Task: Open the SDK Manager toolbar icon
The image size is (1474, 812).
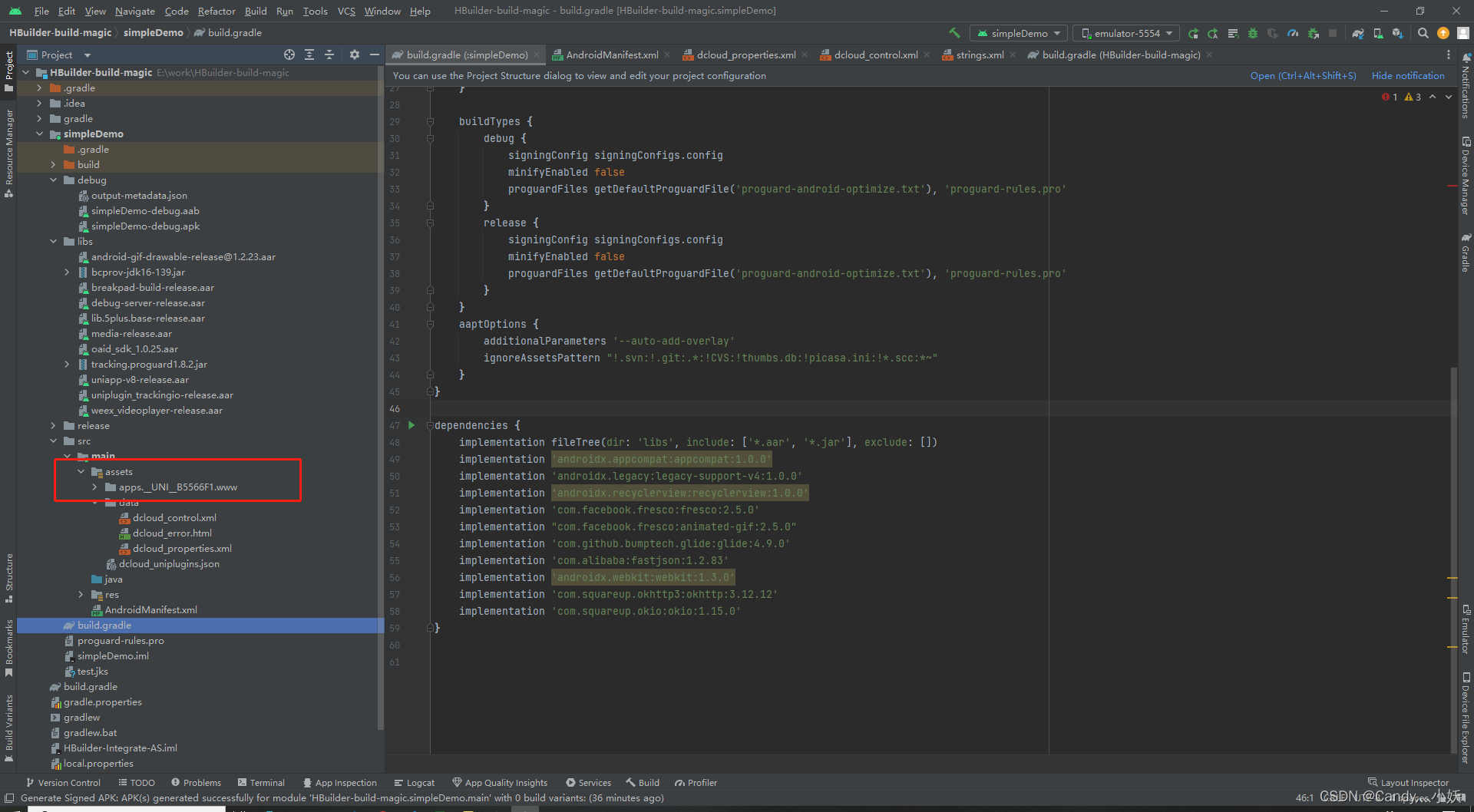Action: pos(1398,33)
